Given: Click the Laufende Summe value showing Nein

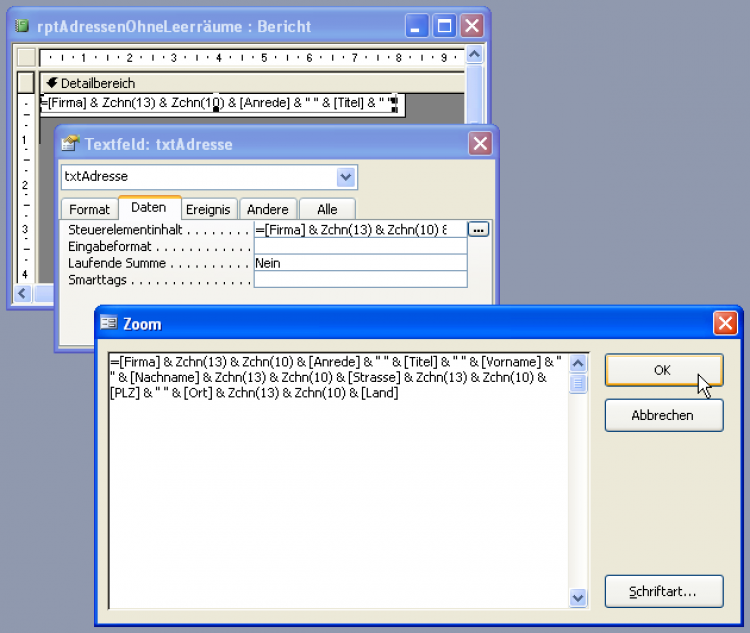Looking at the screenshot, I should [360, 263].
